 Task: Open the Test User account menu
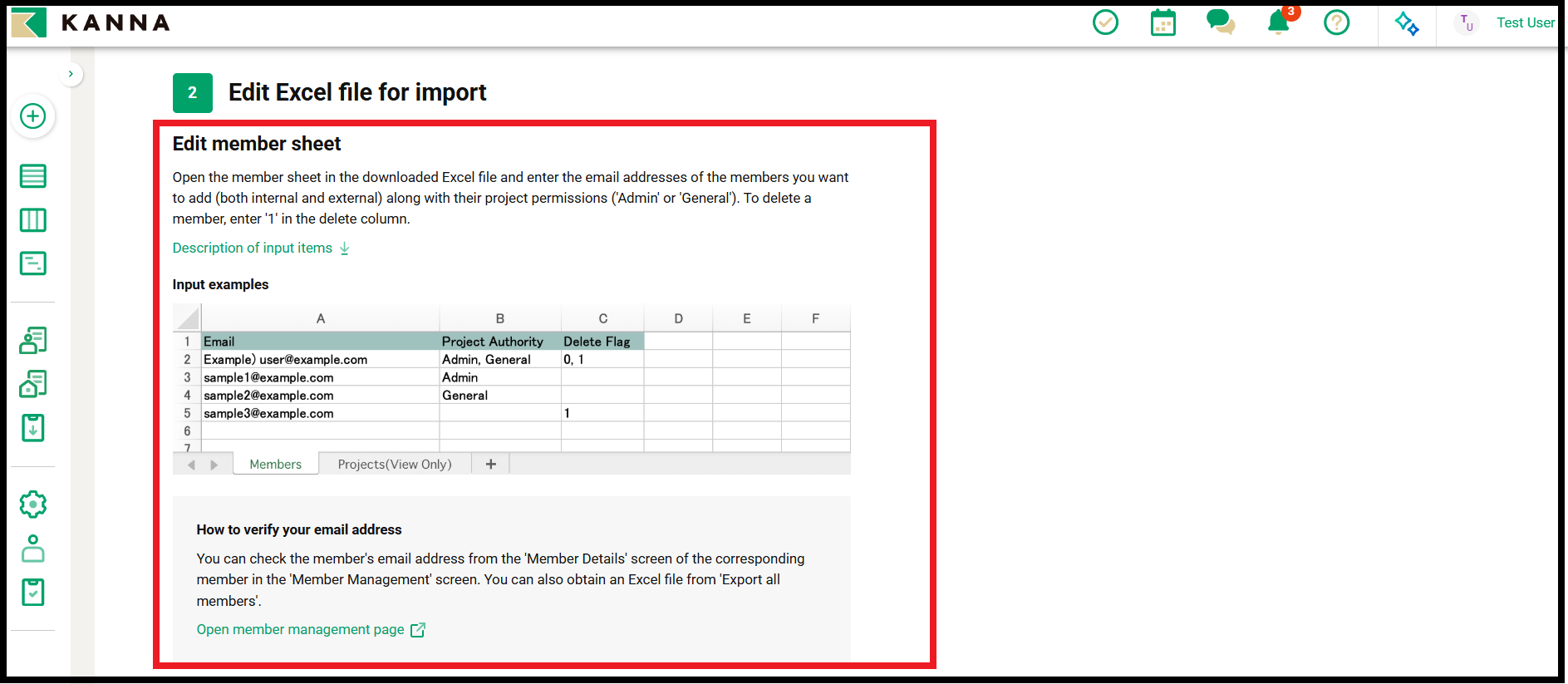click(x=1525, y=22)
